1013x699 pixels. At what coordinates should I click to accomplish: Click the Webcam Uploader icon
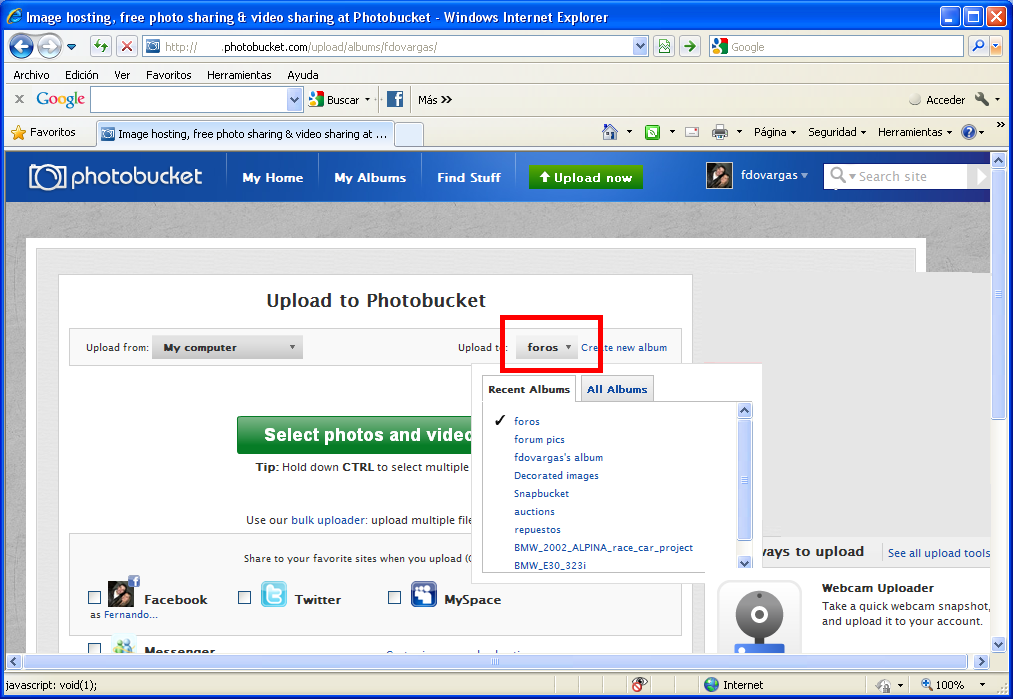point(760,617)
